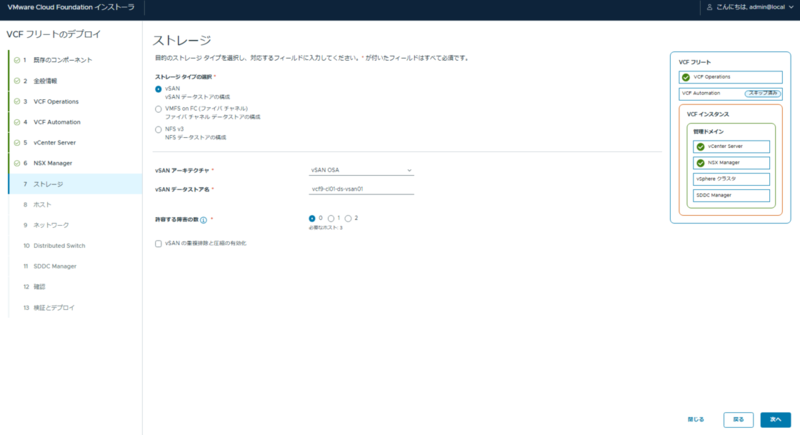
Task: Open the vSAN OSA architecture dropdown
Action: pos(361,170)
